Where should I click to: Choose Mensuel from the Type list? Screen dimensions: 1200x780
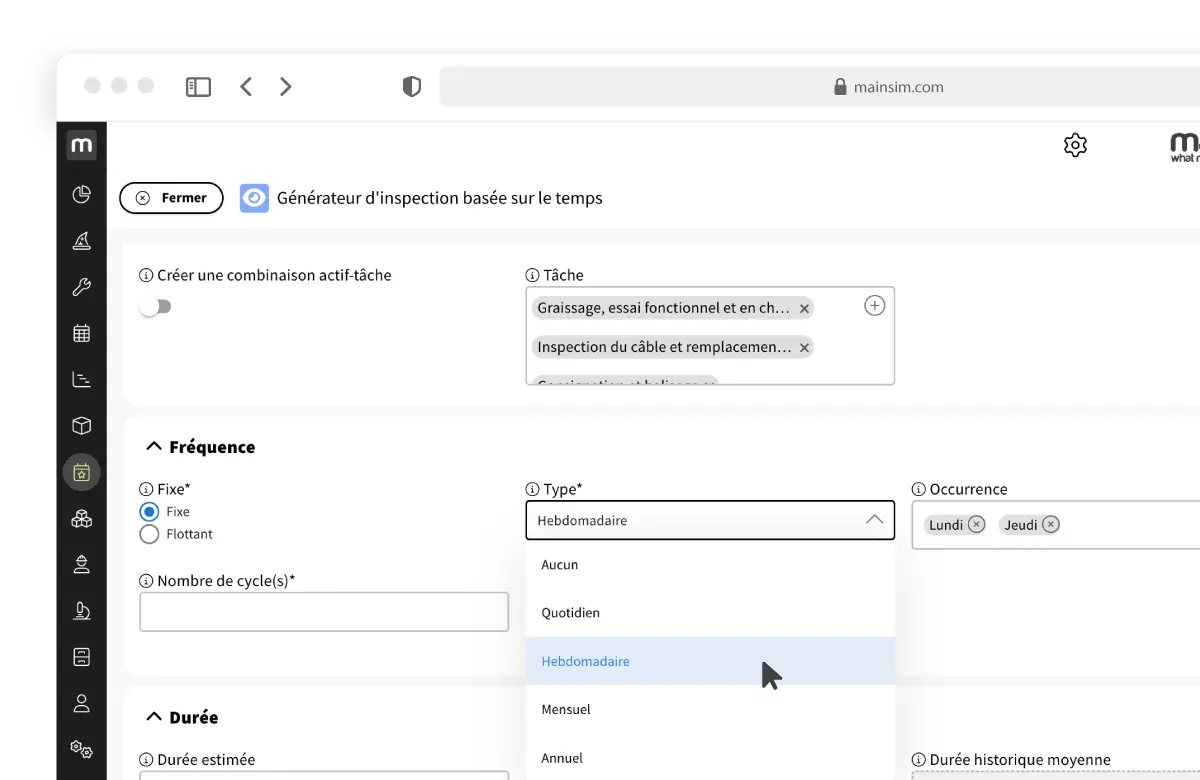pyautogui.click(x=710, y=709)
